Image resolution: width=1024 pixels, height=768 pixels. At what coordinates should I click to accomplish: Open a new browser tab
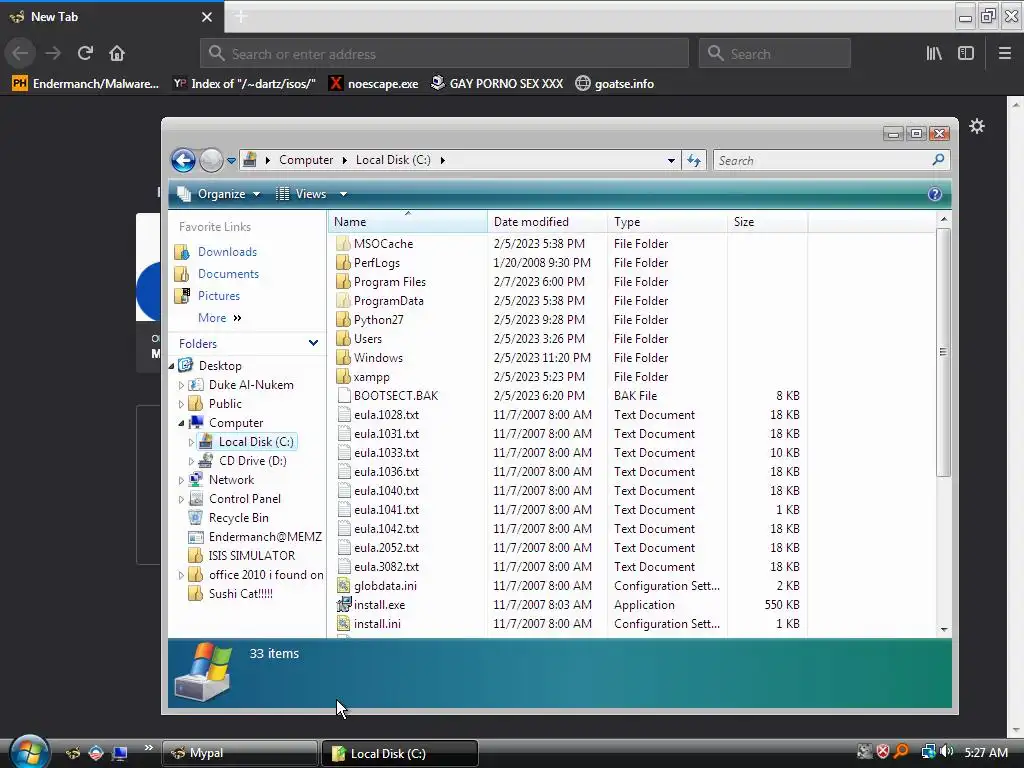click(241, 16)
